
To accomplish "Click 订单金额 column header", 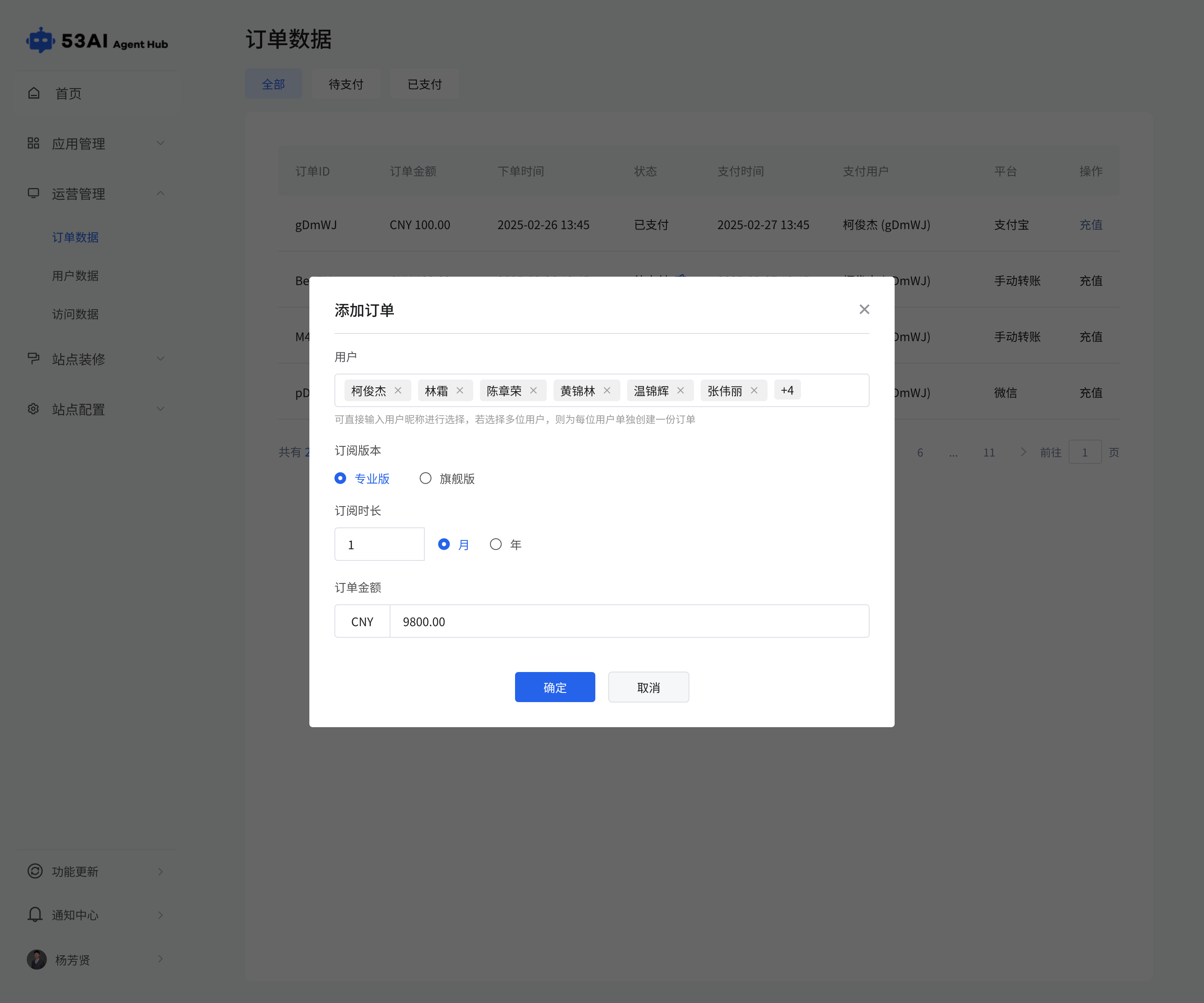I will coord(413,171).
